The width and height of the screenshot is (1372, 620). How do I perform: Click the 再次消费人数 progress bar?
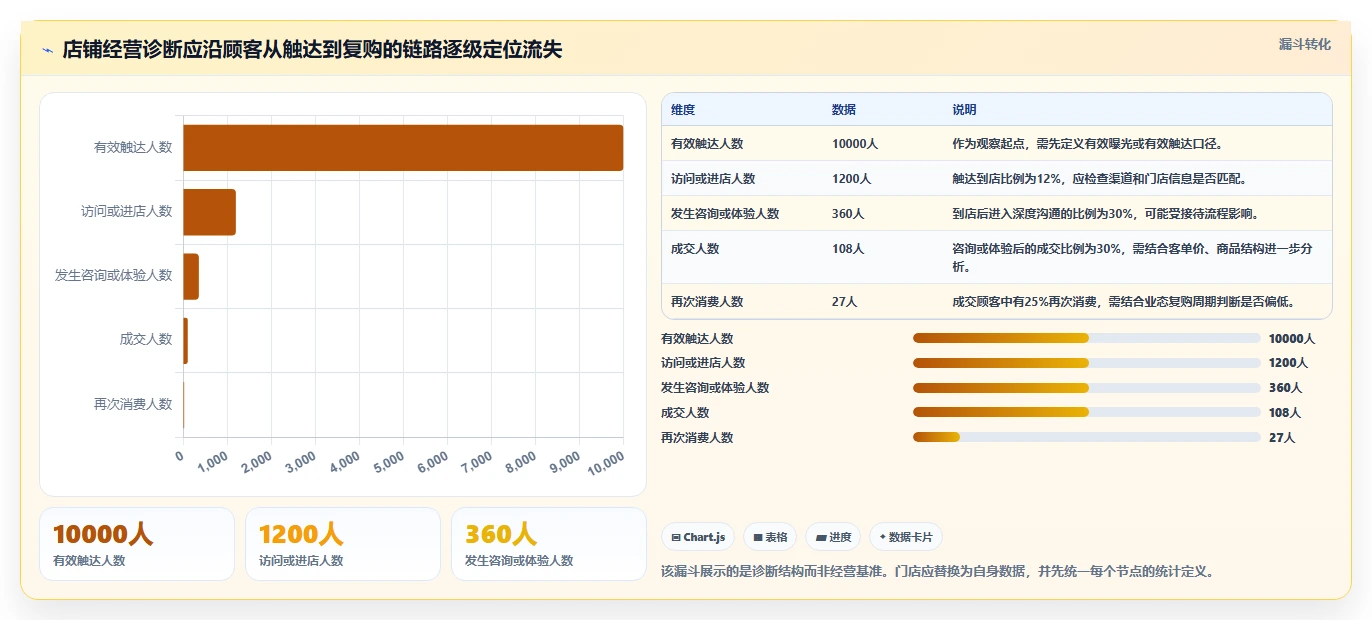pyautogui.click(x=1086, y=437)
